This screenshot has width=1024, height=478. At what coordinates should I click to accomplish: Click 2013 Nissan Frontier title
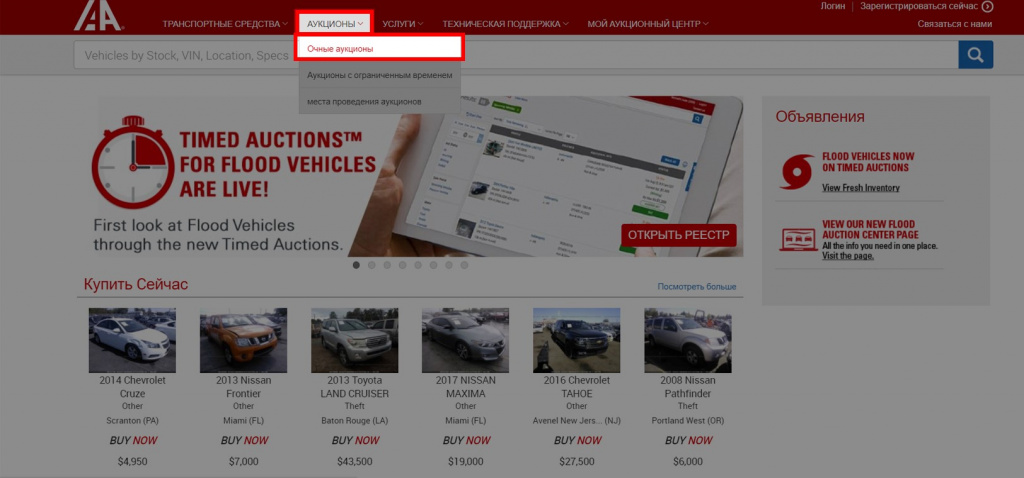(x=244, y=387)
